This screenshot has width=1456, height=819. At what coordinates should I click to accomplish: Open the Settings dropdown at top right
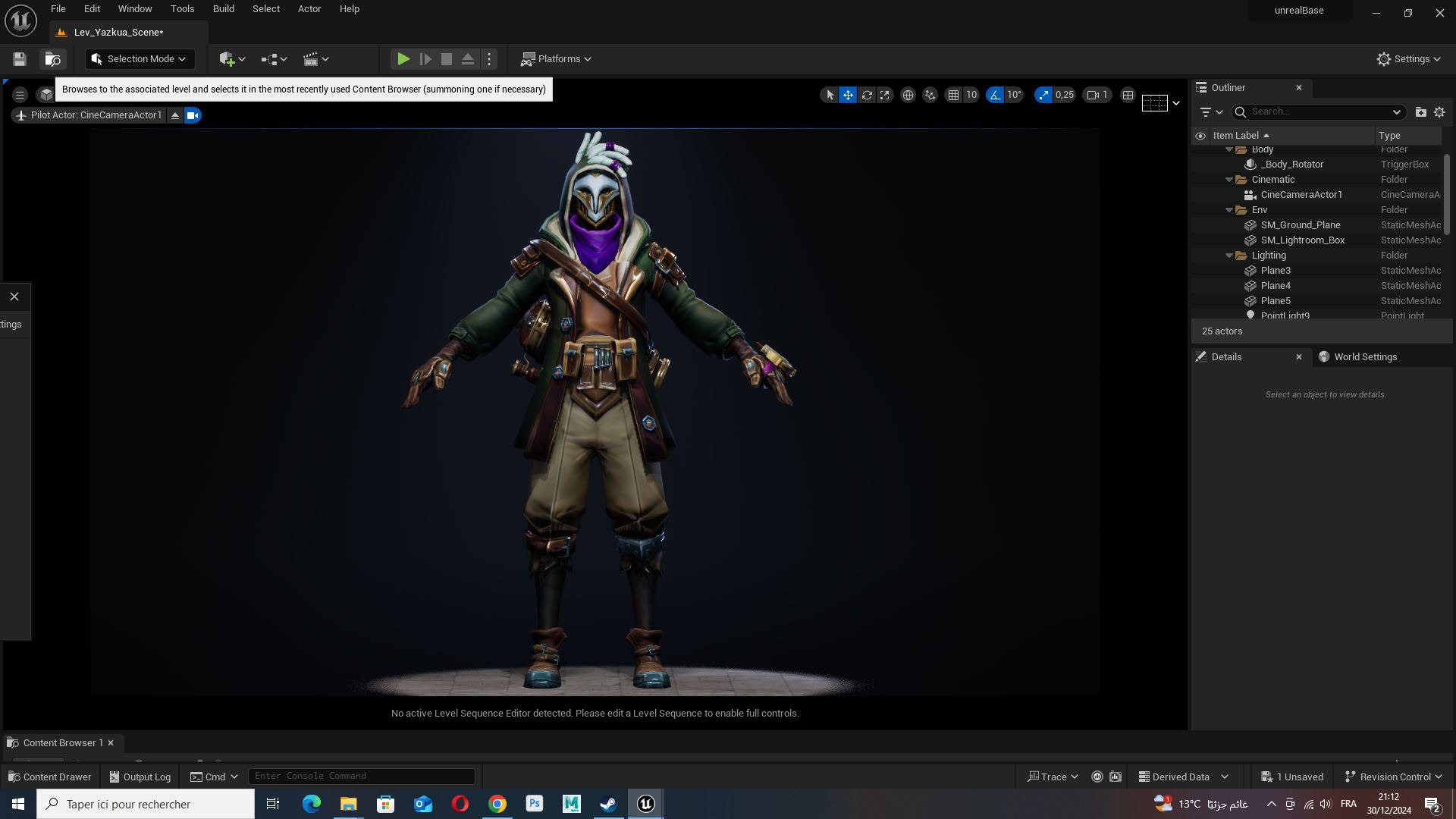coord(1409,59)
